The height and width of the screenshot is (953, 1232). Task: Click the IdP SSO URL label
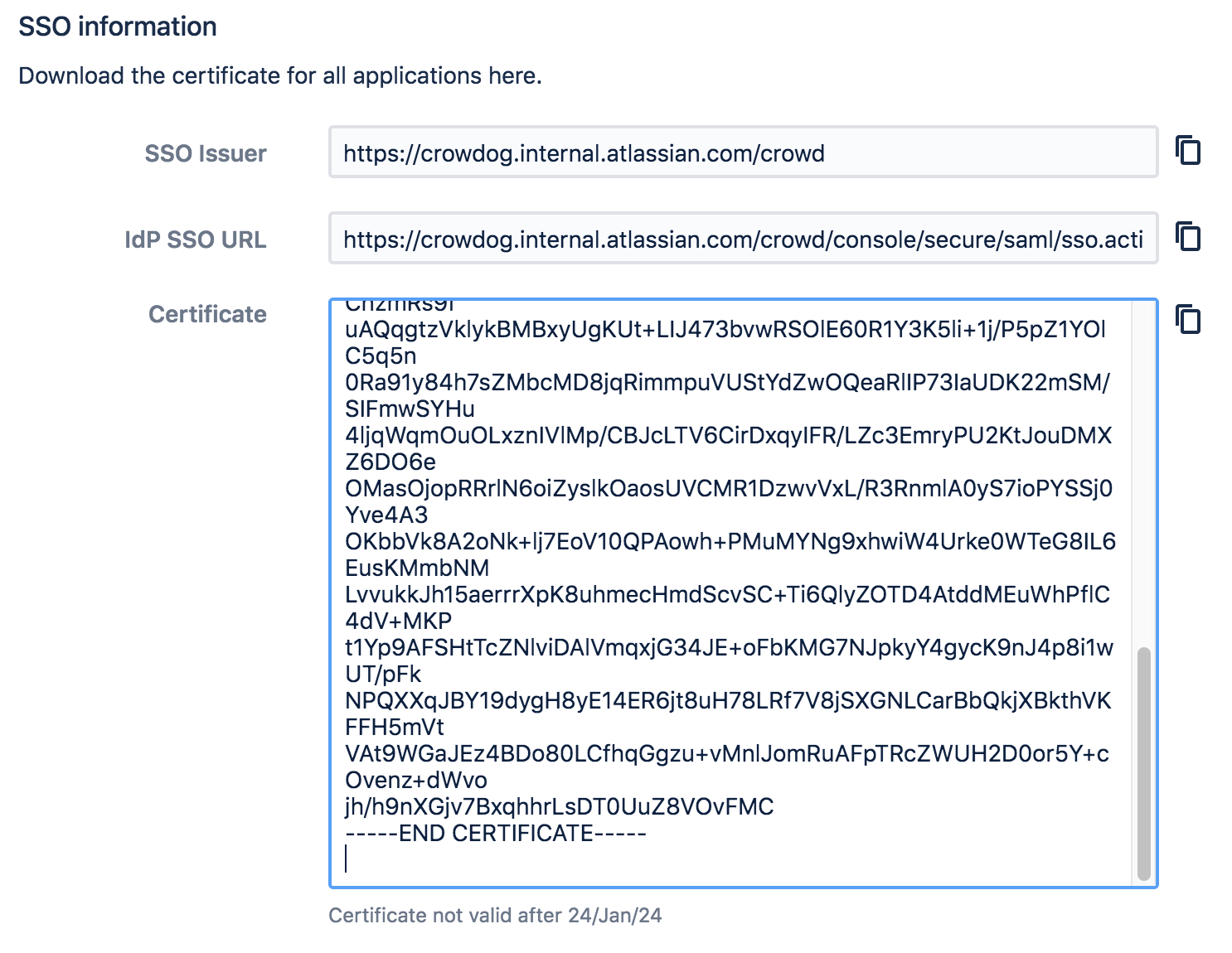(195, 240)
